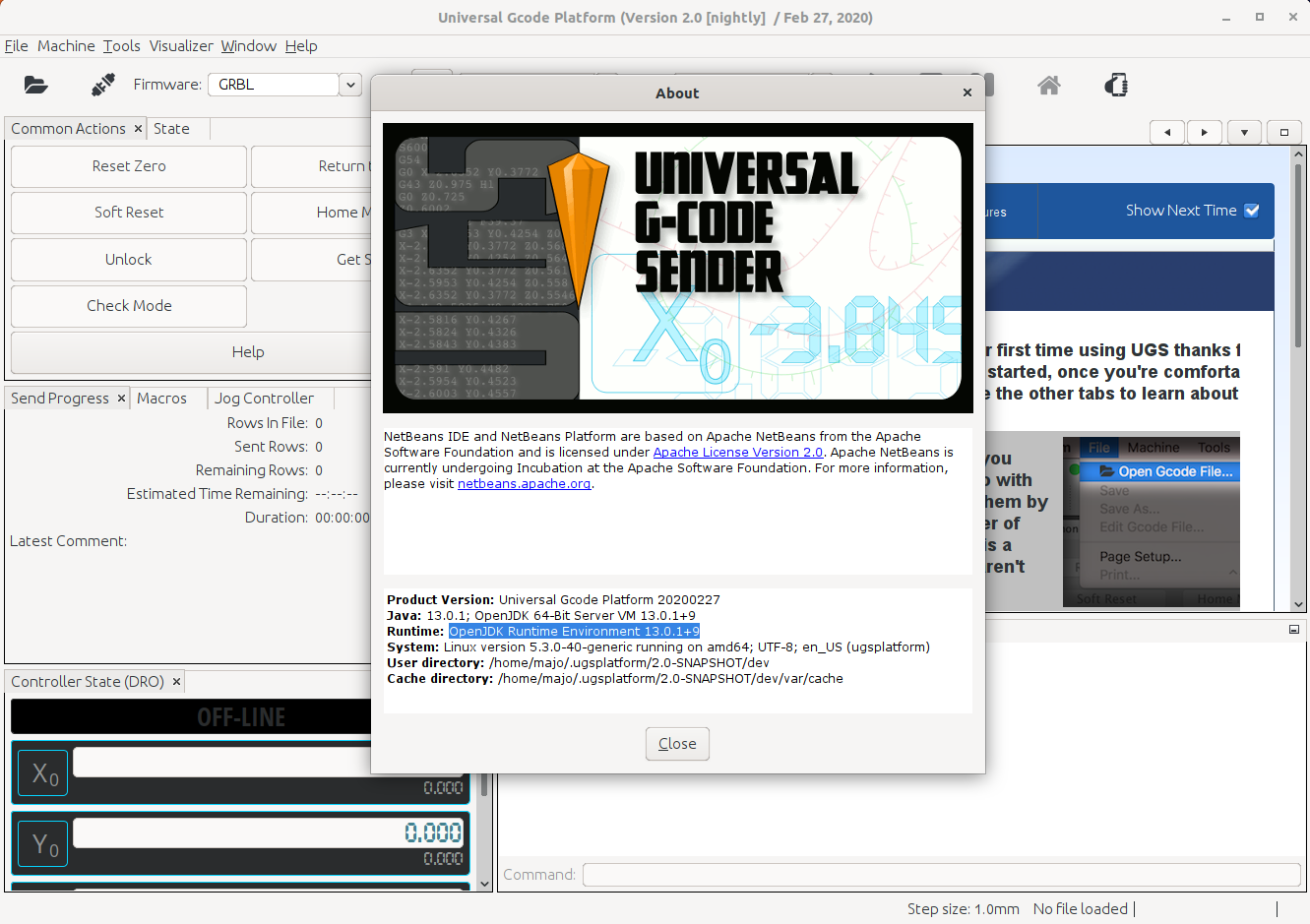Close the Send Progress tab
Viewport: 1310px width, 924px height.
[x=121, y=398]
